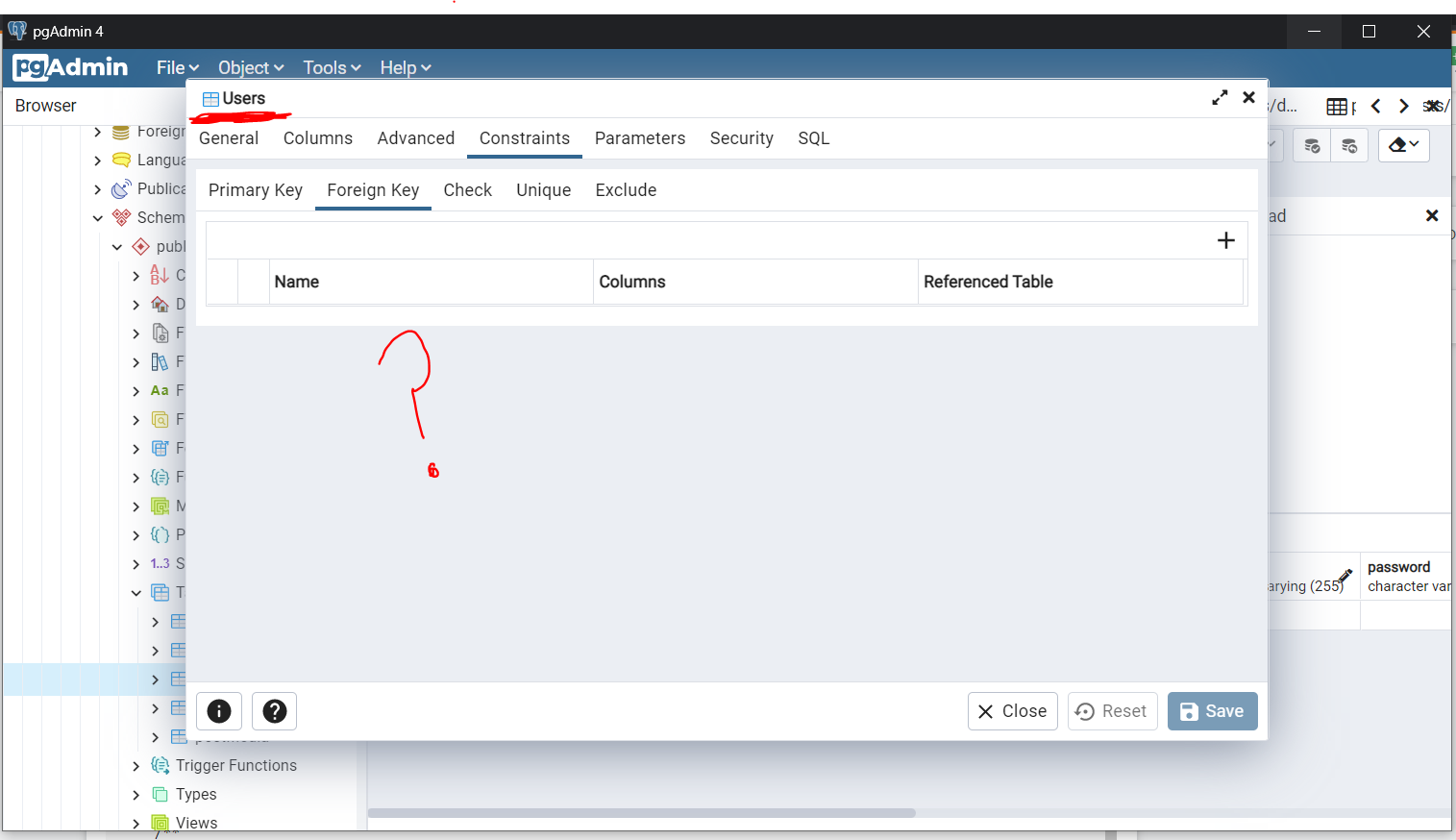Close the background panel with X next to 'ad'
Viewport: 1456px width, 840px height.
pos(1432,215)
